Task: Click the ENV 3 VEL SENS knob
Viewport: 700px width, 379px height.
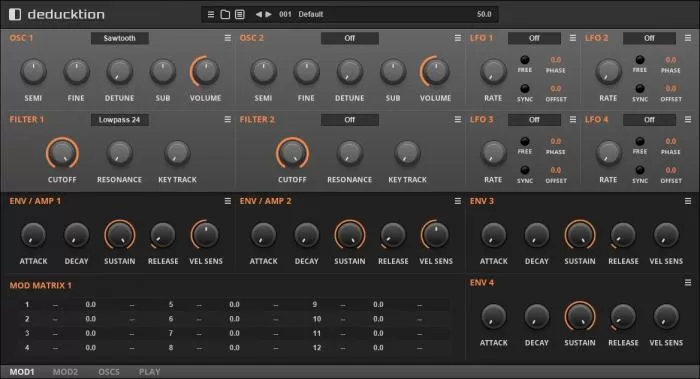Action: coord(666,235)
